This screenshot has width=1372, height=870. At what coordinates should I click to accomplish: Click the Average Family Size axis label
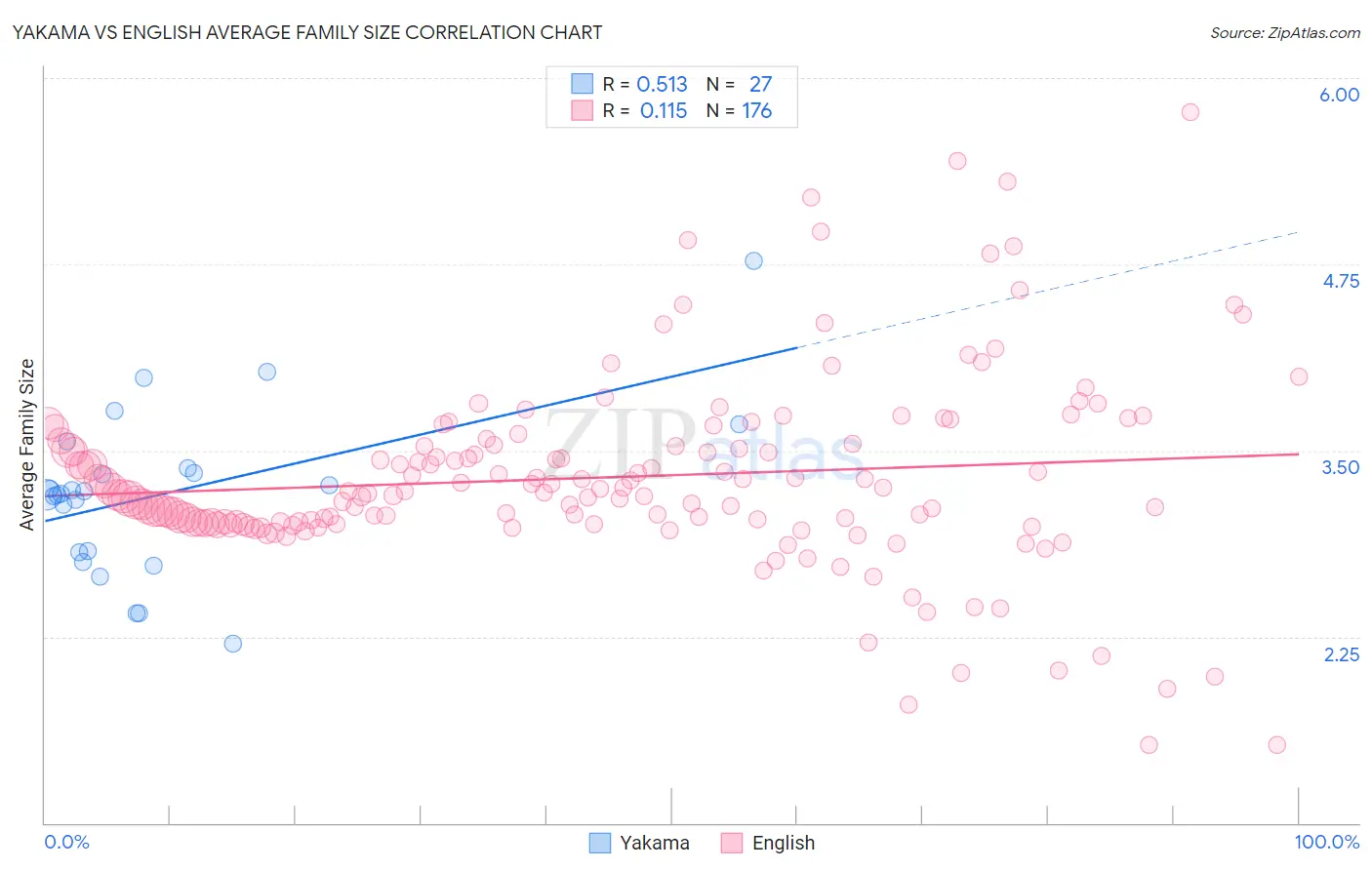pos(26,445)
